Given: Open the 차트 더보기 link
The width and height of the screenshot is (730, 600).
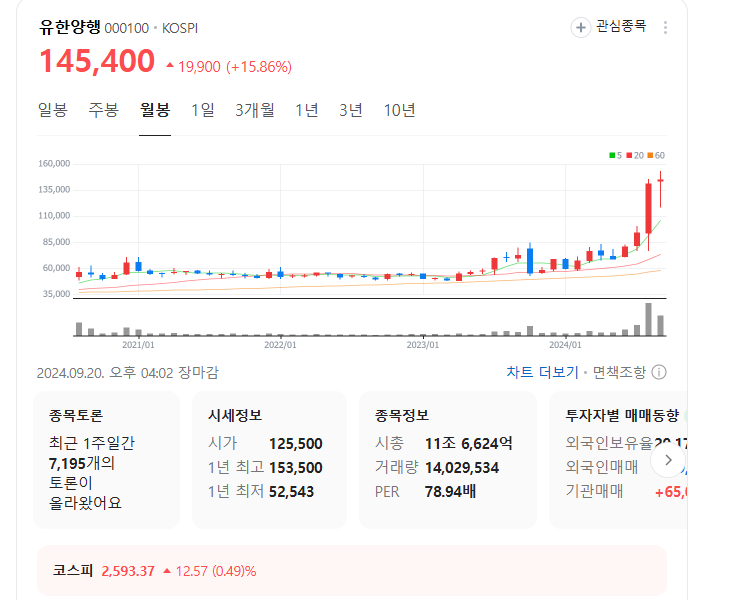Looking at the screenshot, I should 542,372.
